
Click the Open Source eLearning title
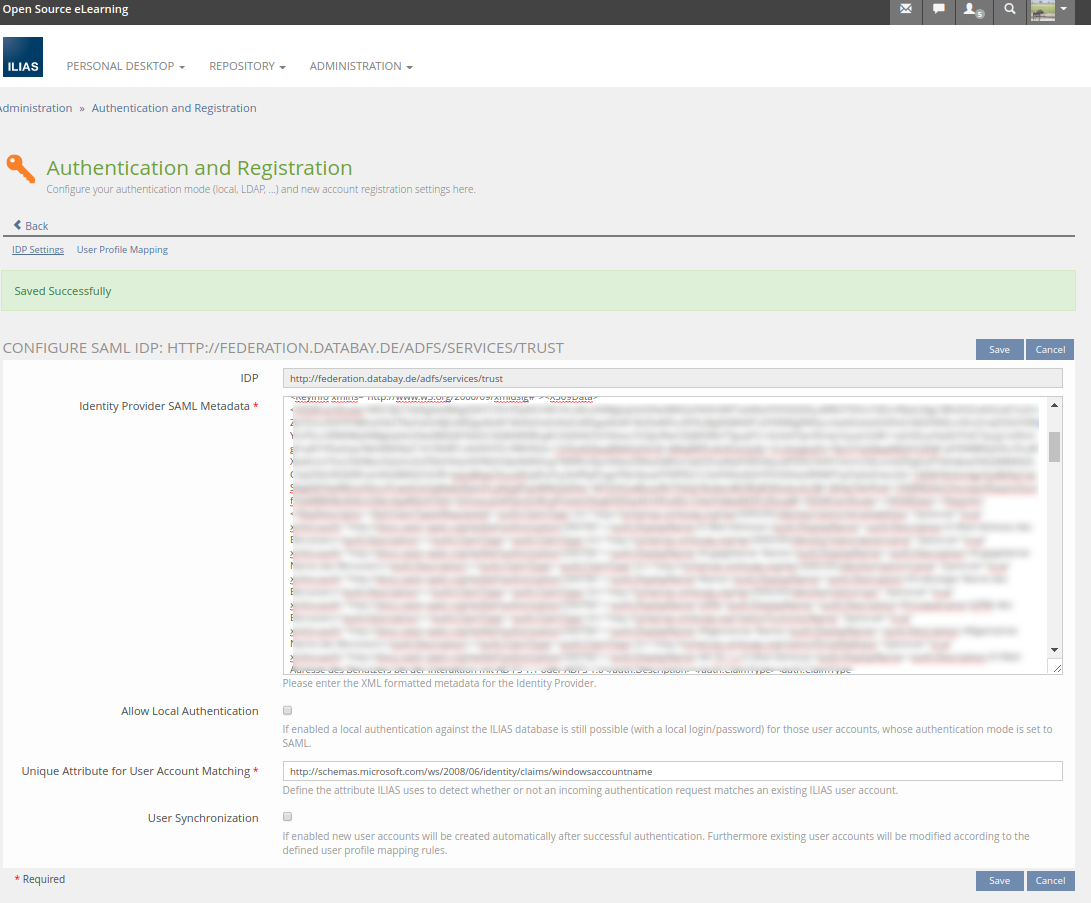pos(65,9)
